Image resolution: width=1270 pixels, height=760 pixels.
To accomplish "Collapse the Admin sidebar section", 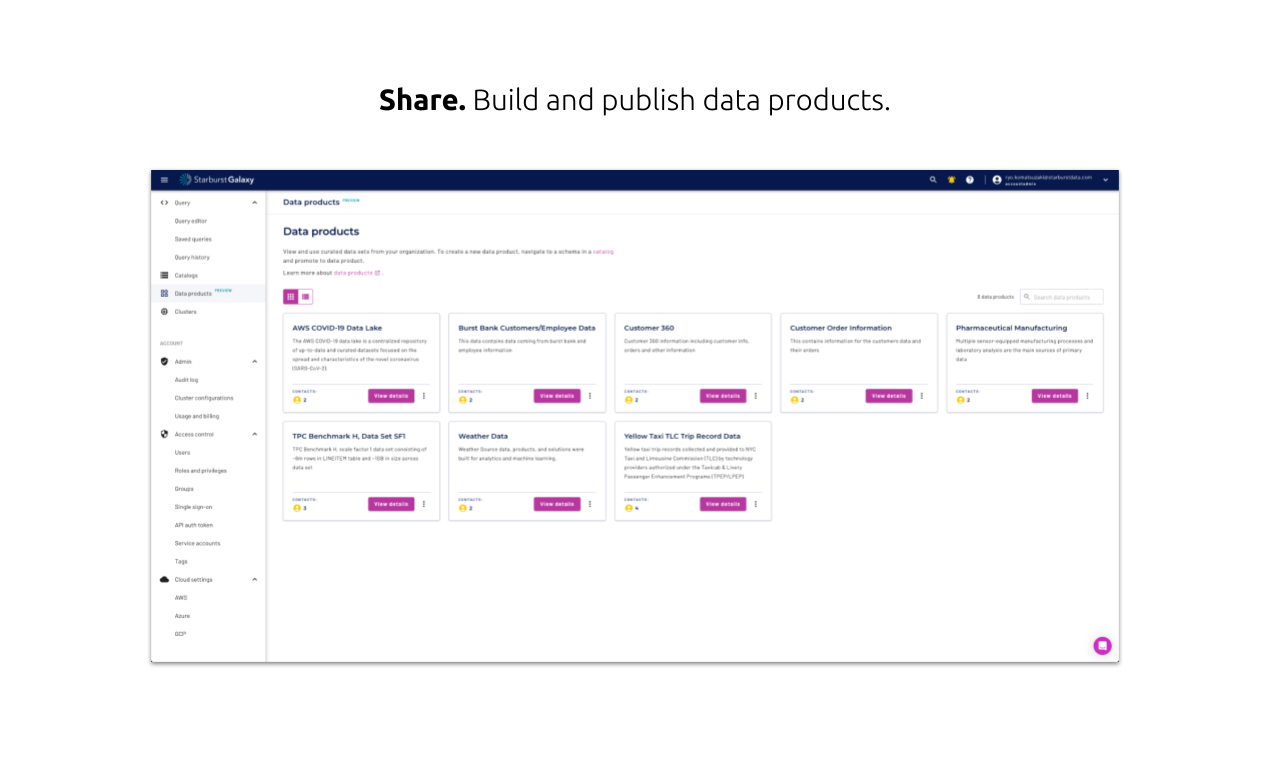I will point(254,361).
